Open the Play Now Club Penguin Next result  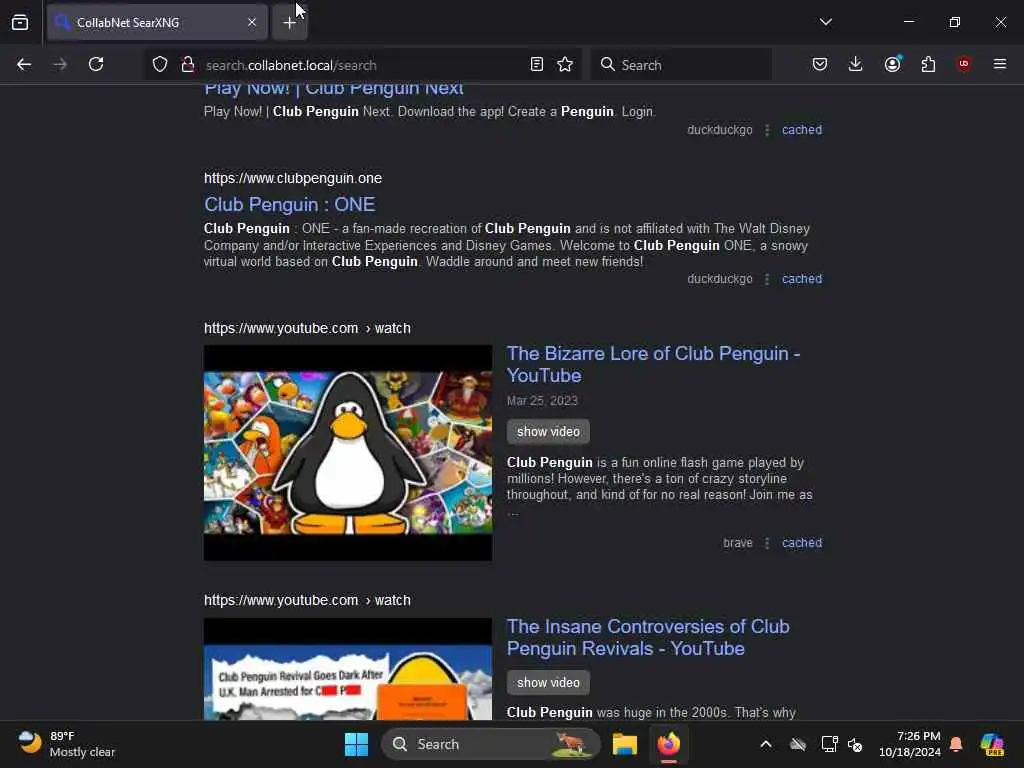[x=334, y=89]
